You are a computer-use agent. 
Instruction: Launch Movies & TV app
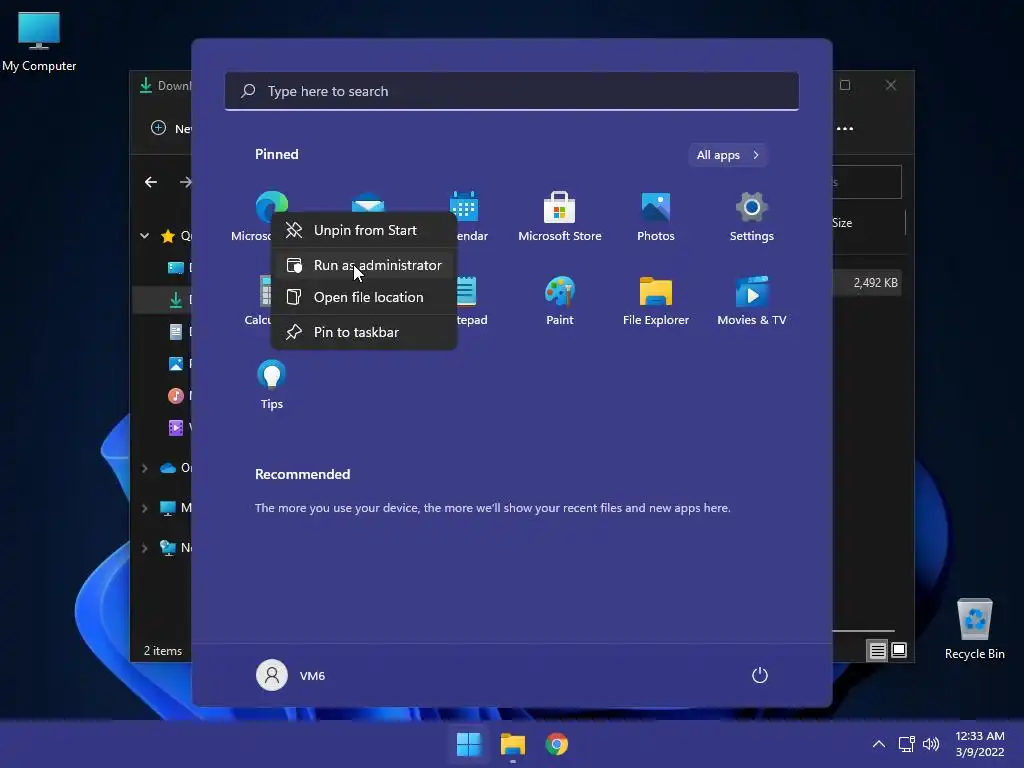(752, 300)
